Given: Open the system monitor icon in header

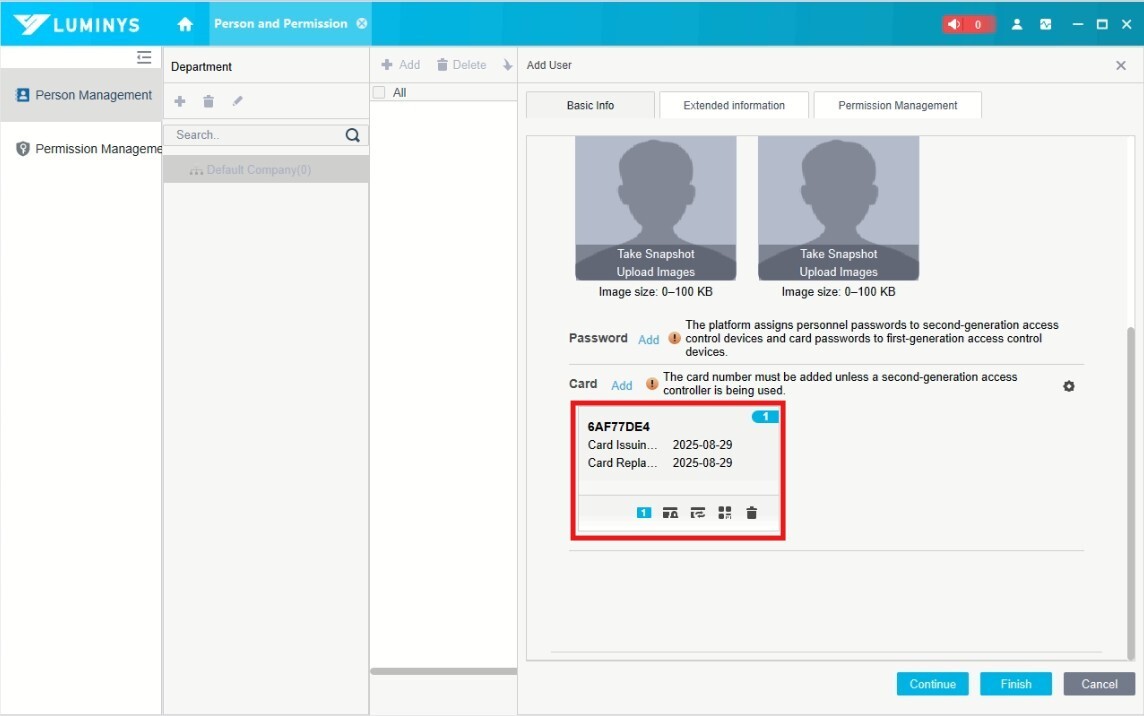Looking at the screenshot, I should click(1046, 24).
